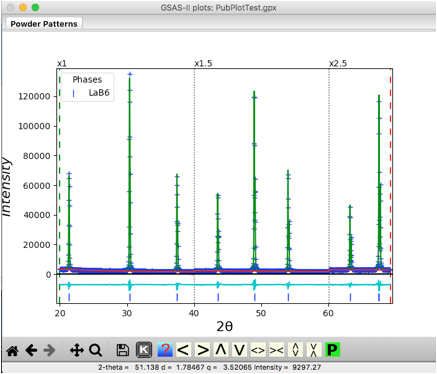Click the x2.5 magnification label
This screenshot has height=374, width=437.
point(338,63)
